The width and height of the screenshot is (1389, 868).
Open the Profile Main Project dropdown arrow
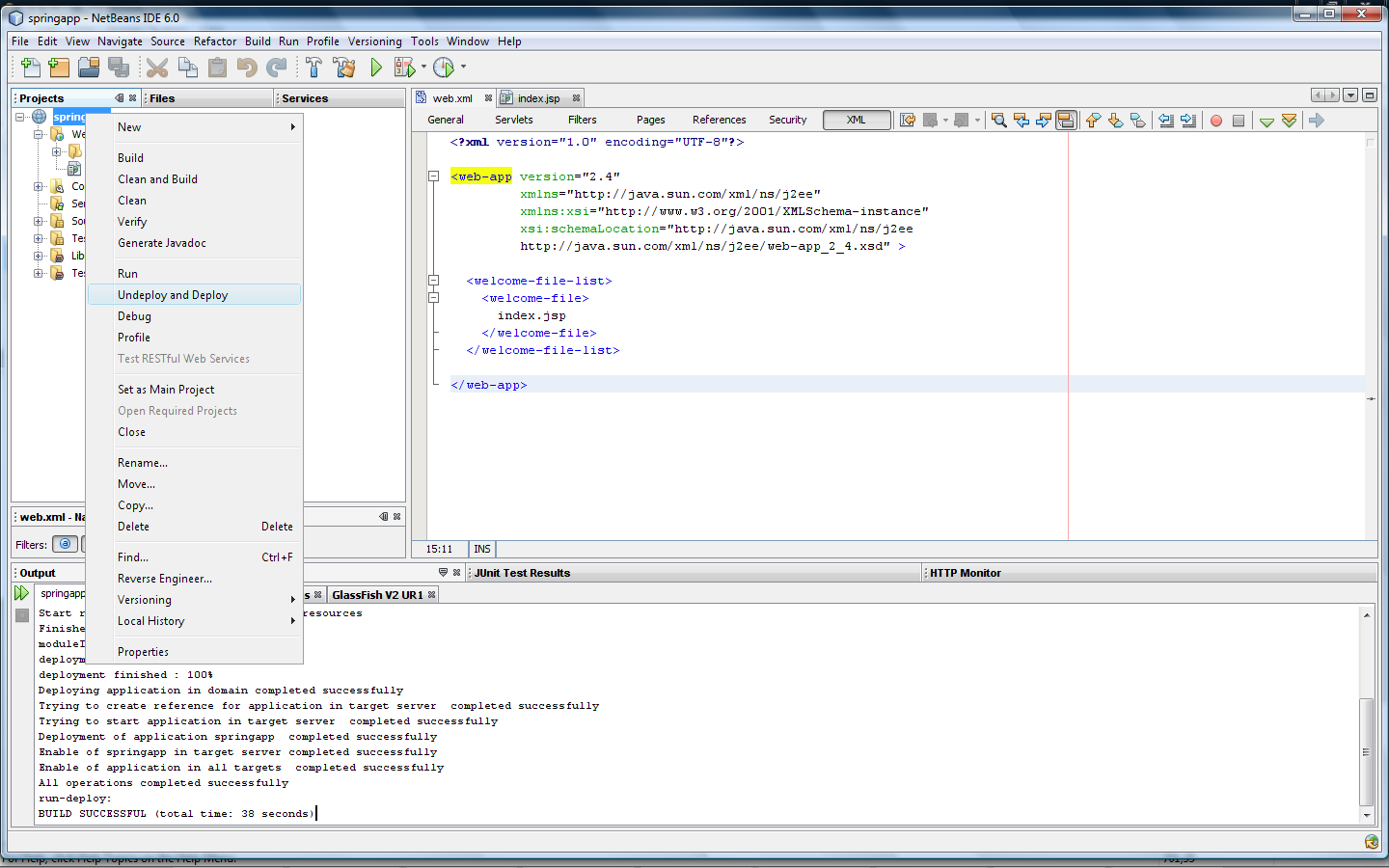(x=463, y=67)
